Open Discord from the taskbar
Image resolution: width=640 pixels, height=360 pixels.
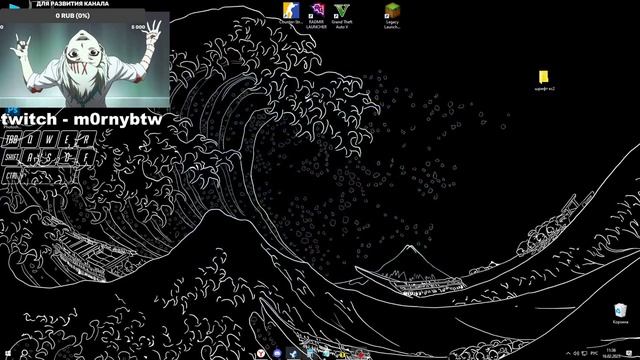[x=277, y=353]
